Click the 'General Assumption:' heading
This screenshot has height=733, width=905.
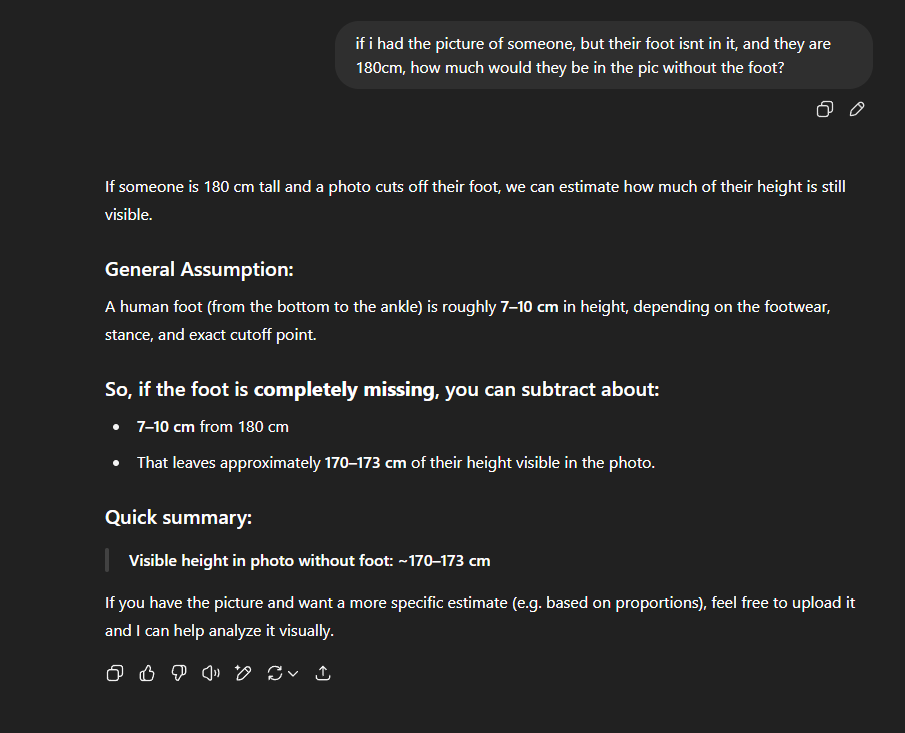pyautogui.click(x=199, y=270)
